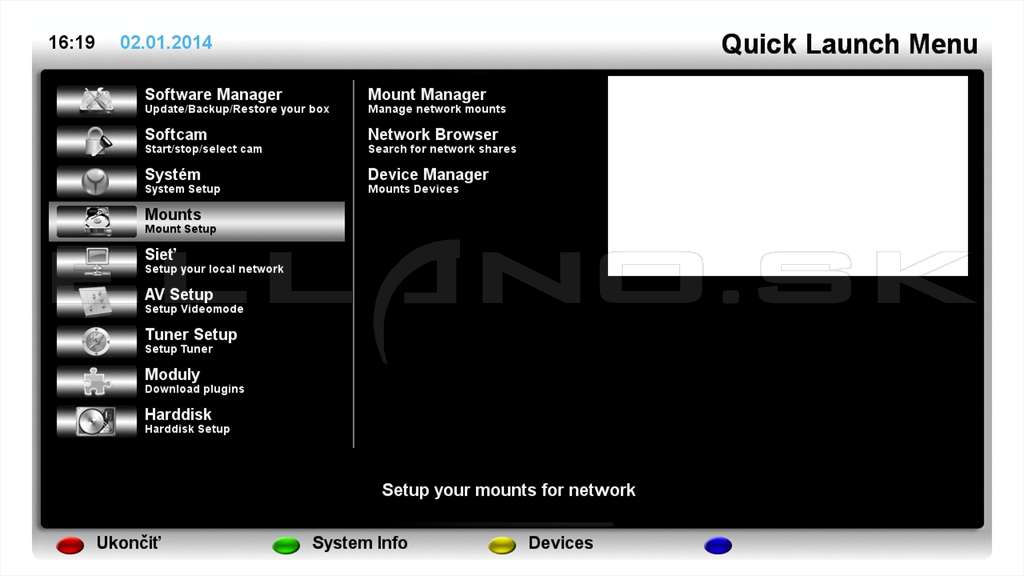This screenshot has height=576, width=1024.
Task: Open the AV Setup icon
Action: (x=97, y=301)
